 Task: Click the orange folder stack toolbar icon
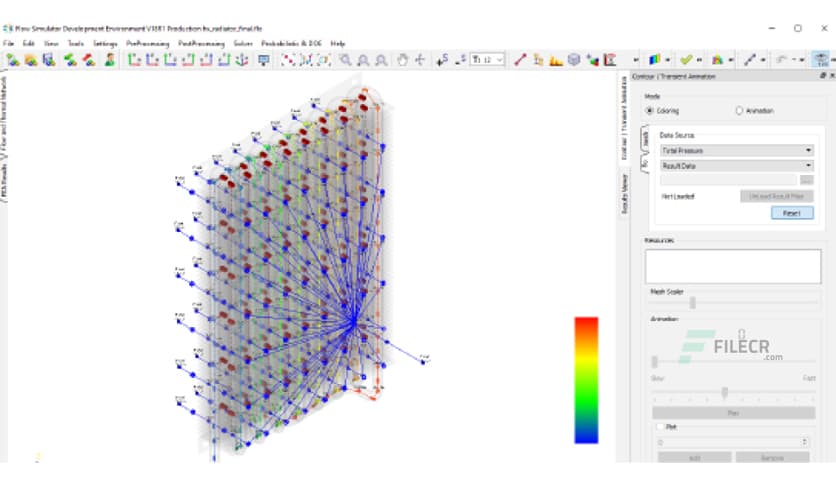pos(31,60)
